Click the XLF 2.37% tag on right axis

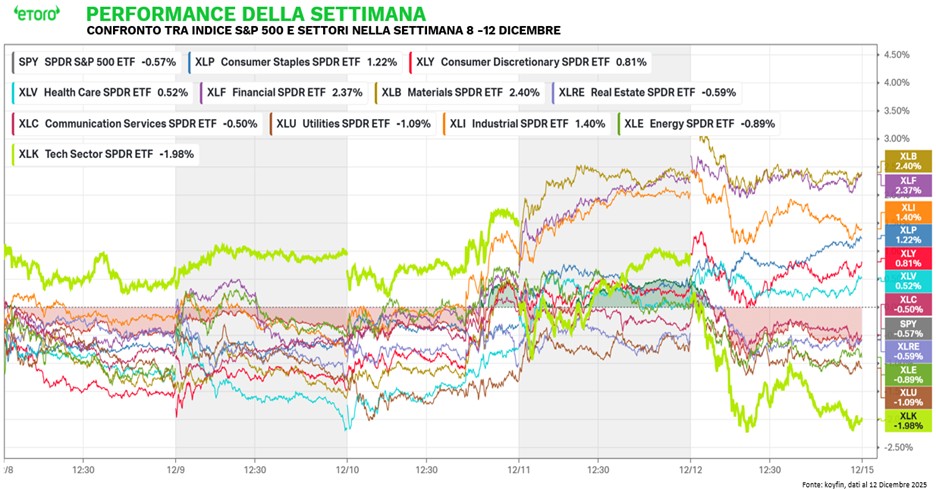coord(903,184)
